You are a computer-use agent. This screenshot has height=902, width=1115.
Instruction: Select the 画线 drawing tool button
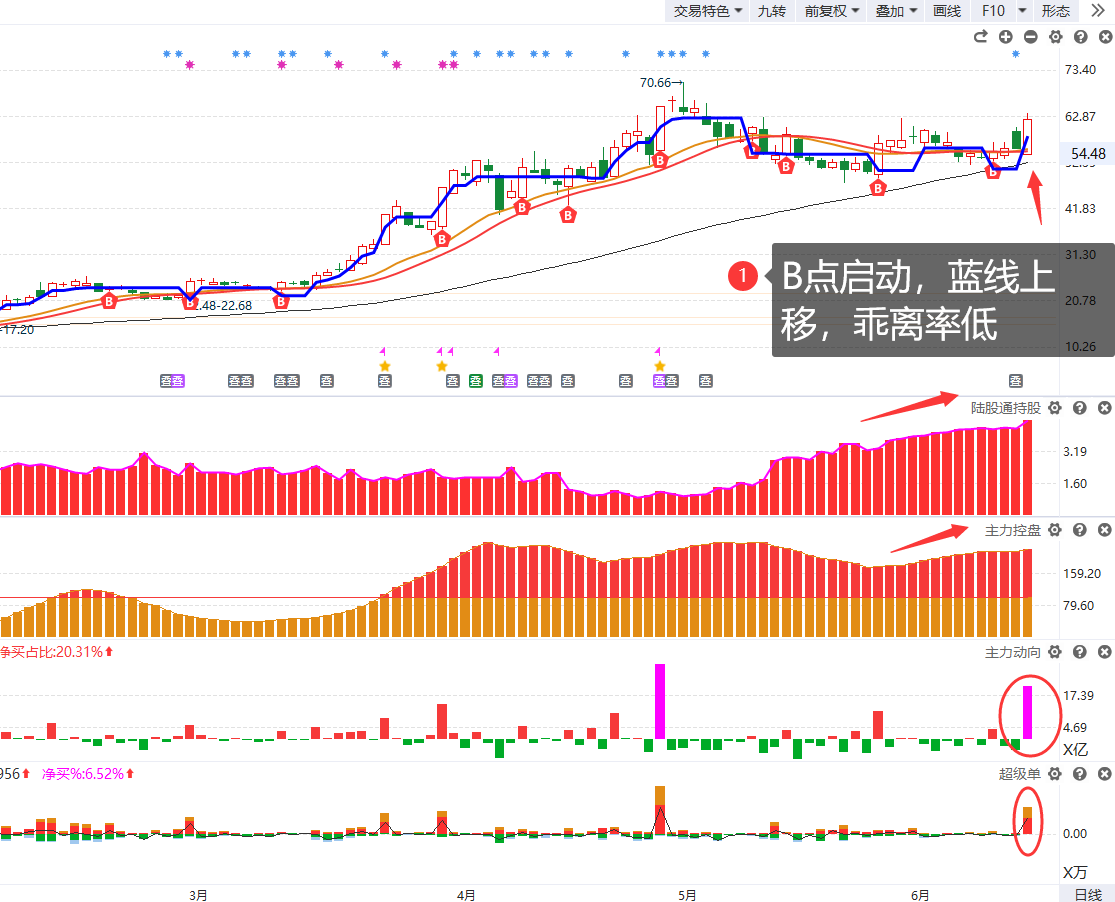pos(946,11)
